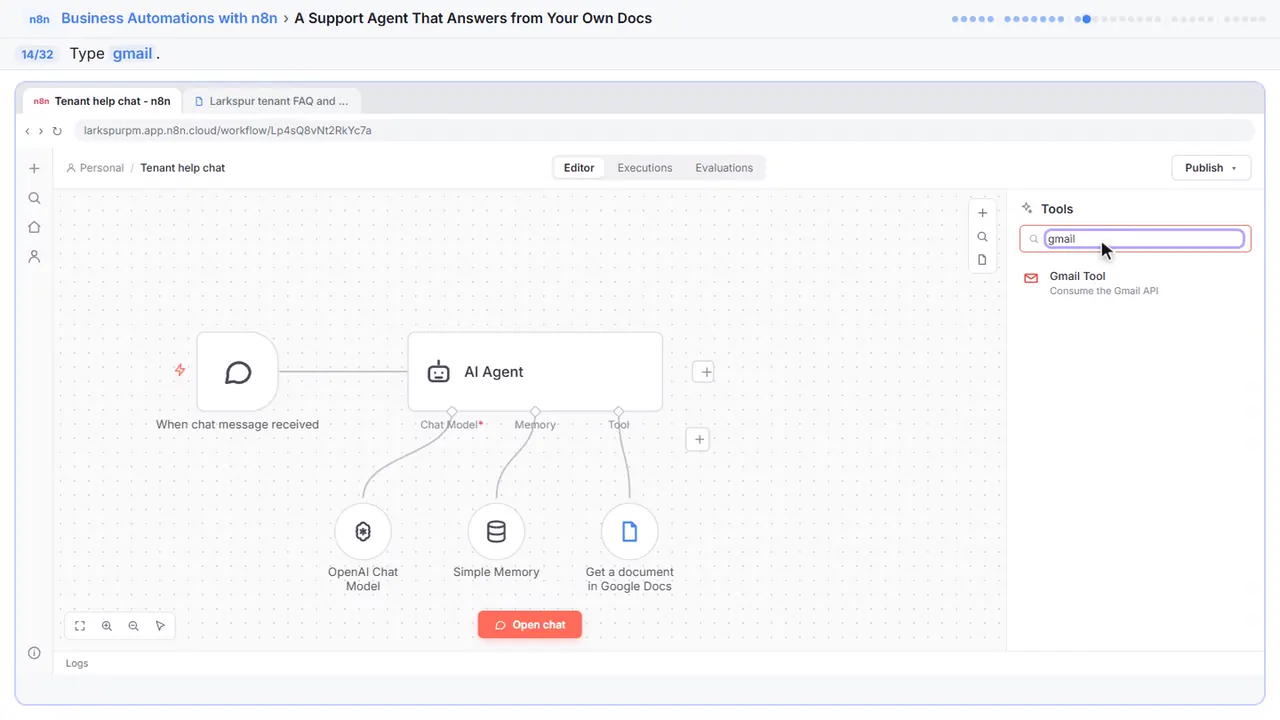
Task: Click the Memory connector diamond
Action: (535, 411)
